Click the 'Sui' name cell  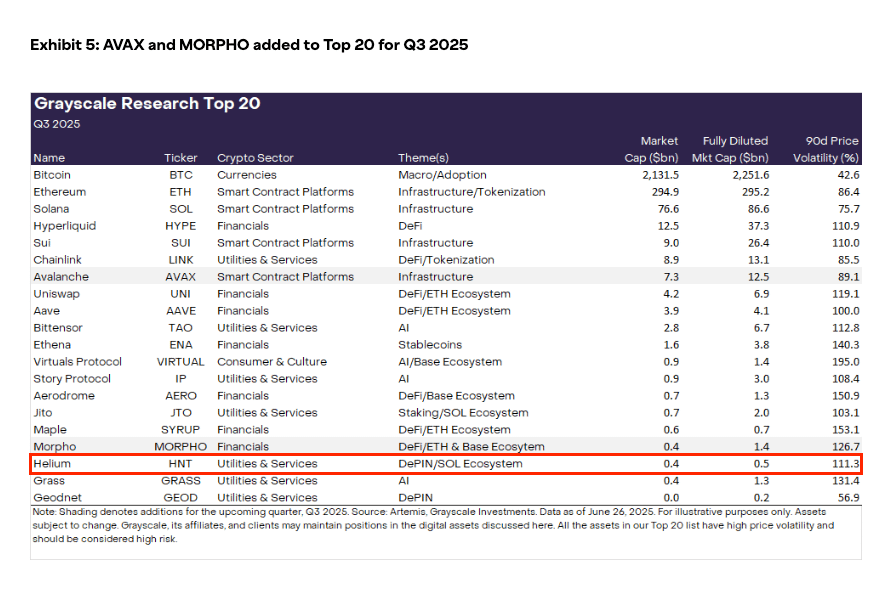(42, 243)
